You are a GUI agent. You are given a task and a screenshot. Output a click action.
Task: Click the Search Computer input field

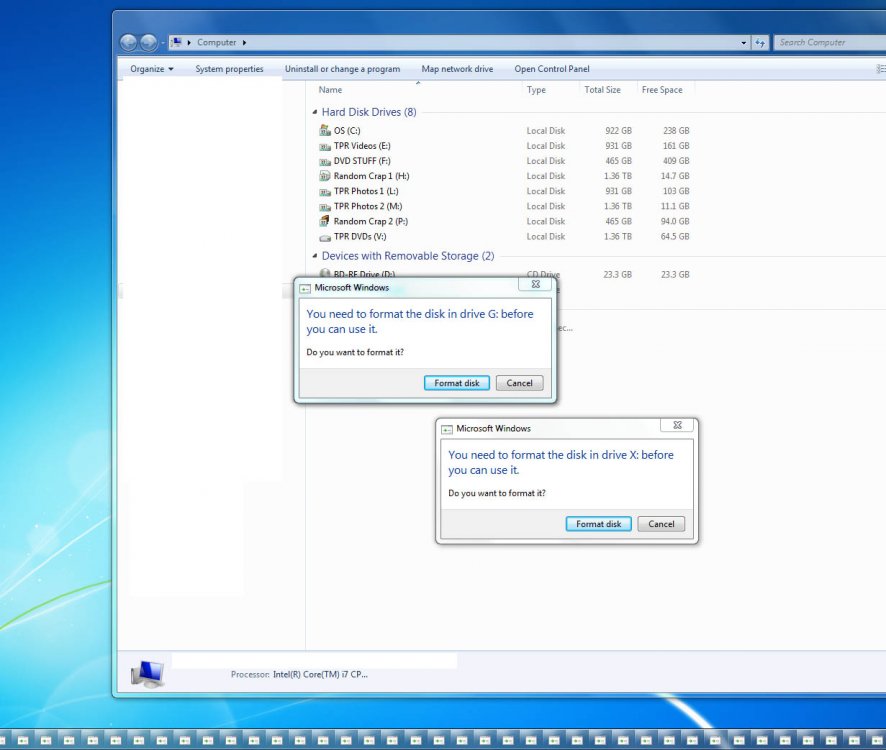click(828, 43)
